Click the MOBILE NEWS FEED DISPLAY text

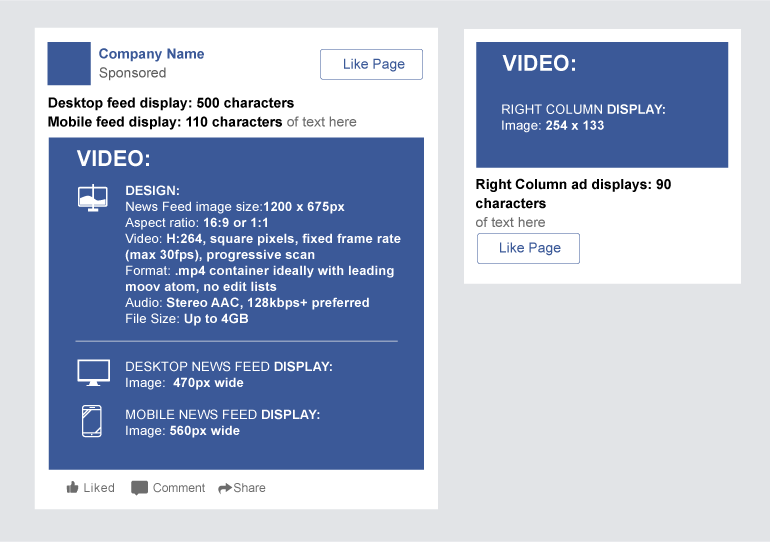(222, 414)
